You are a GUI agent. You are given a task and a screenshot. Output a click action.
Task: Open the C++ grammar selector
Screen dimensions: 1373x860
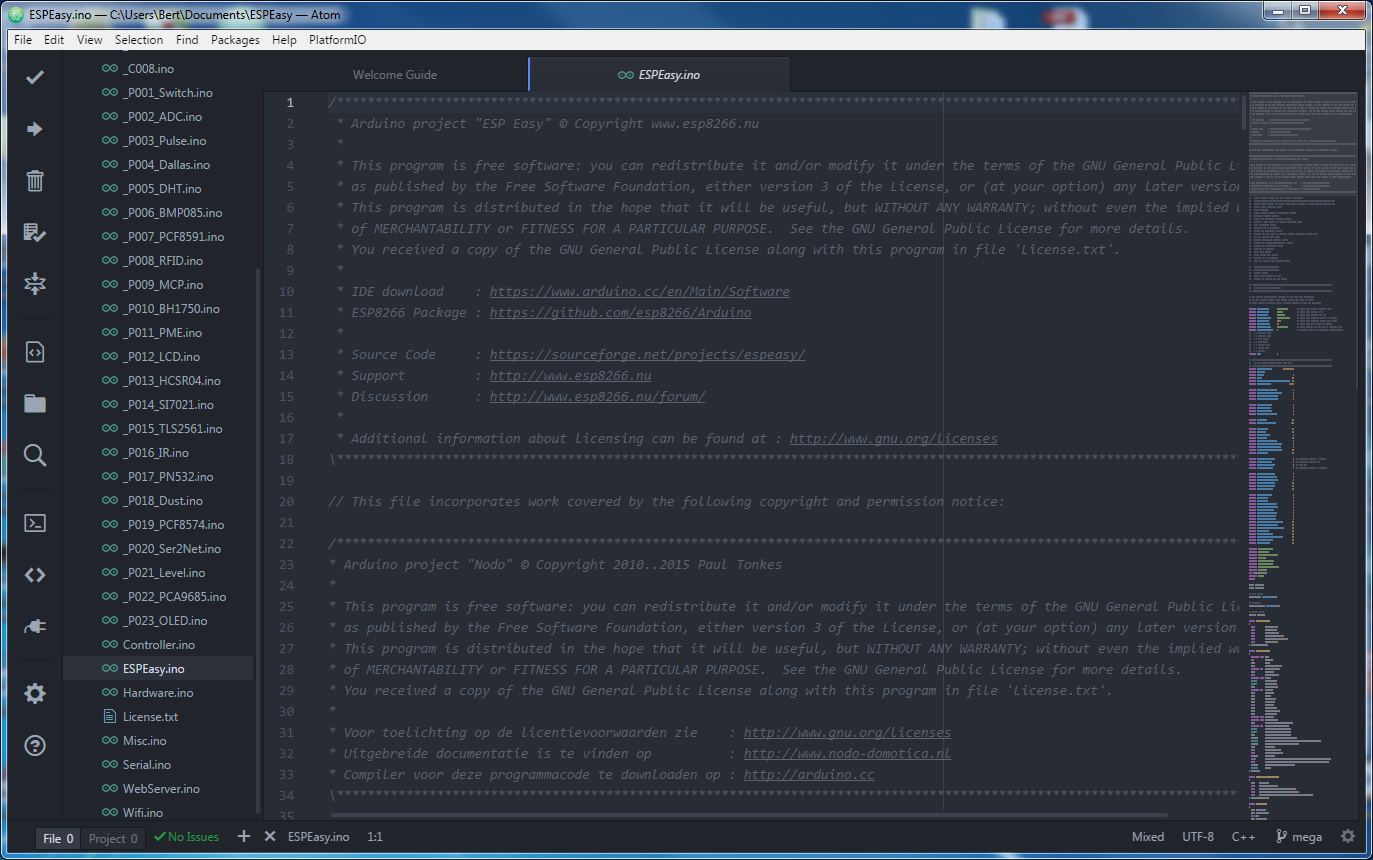(1243, 837)
